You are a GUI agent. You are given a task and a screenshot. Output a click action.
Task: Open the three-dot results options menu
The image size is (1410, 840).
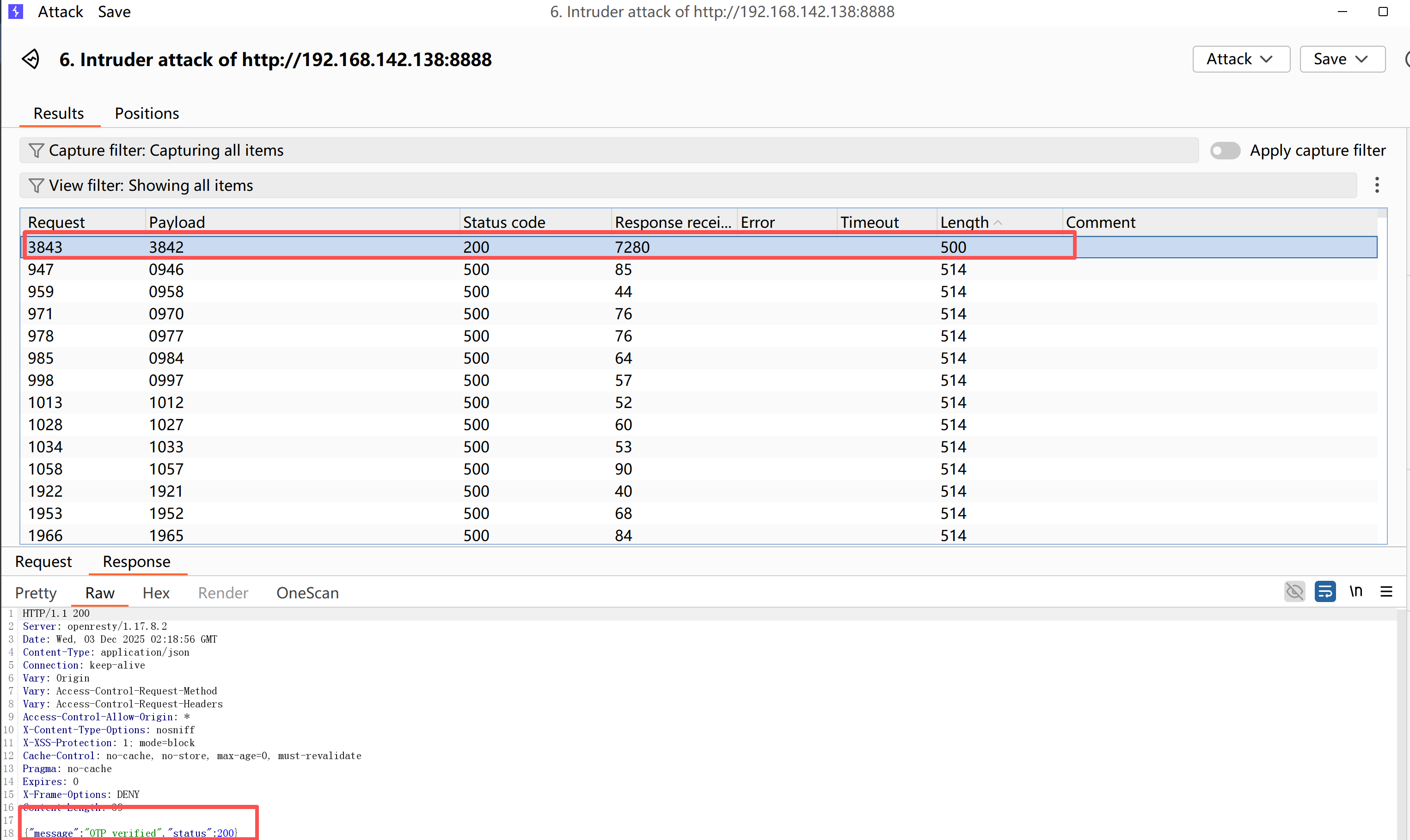coord(1377,185)
